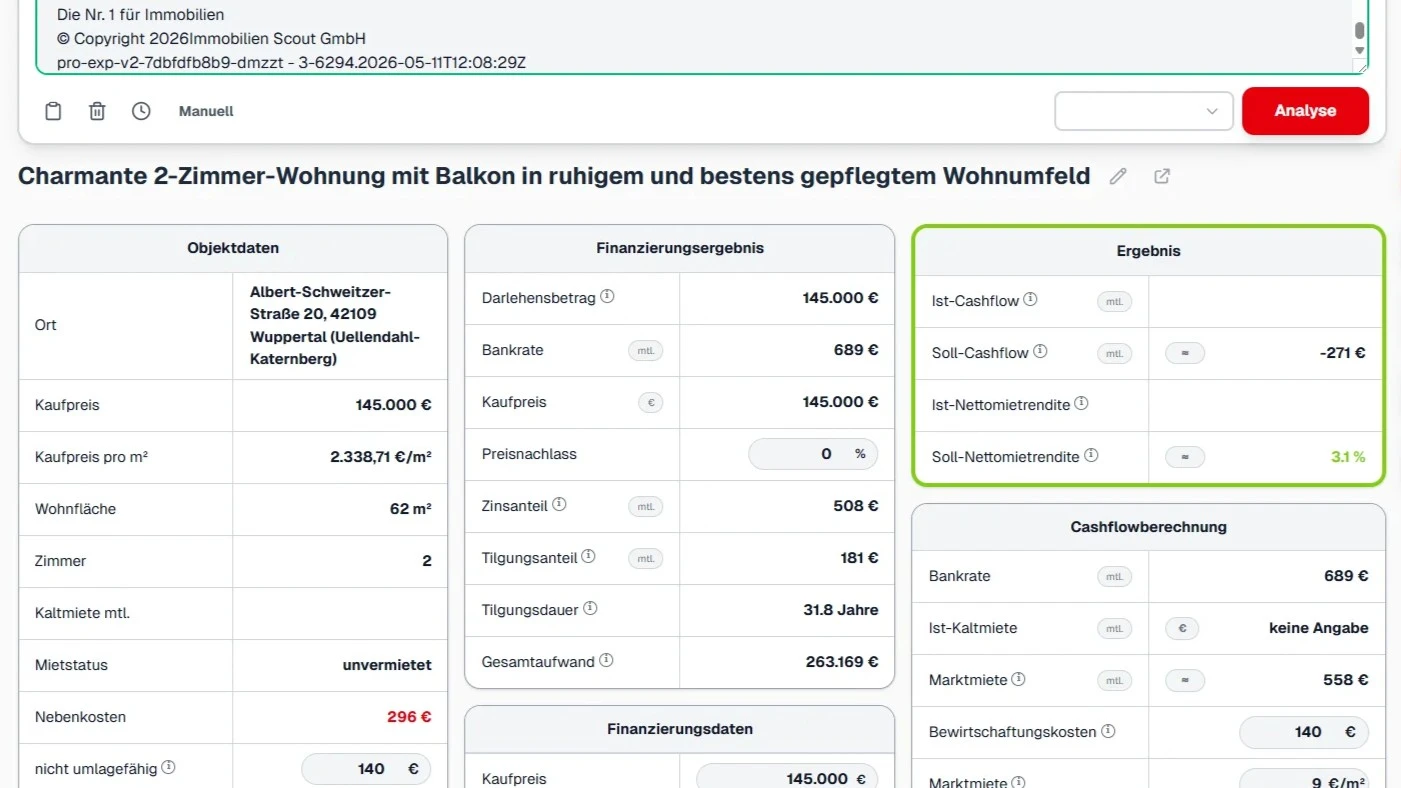
Task: Click the 'Ergebnis' panel header
Action: [1149, 251]
